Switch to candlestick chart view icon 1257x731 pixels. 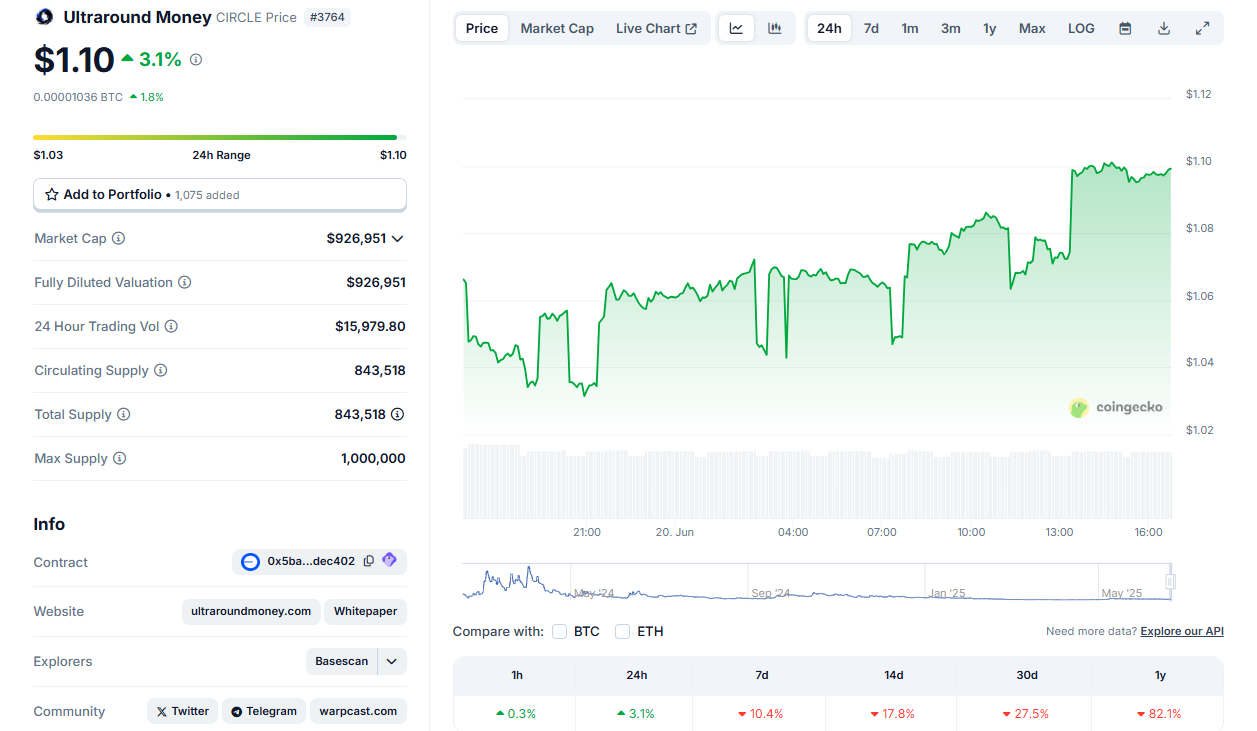[775, 28]
